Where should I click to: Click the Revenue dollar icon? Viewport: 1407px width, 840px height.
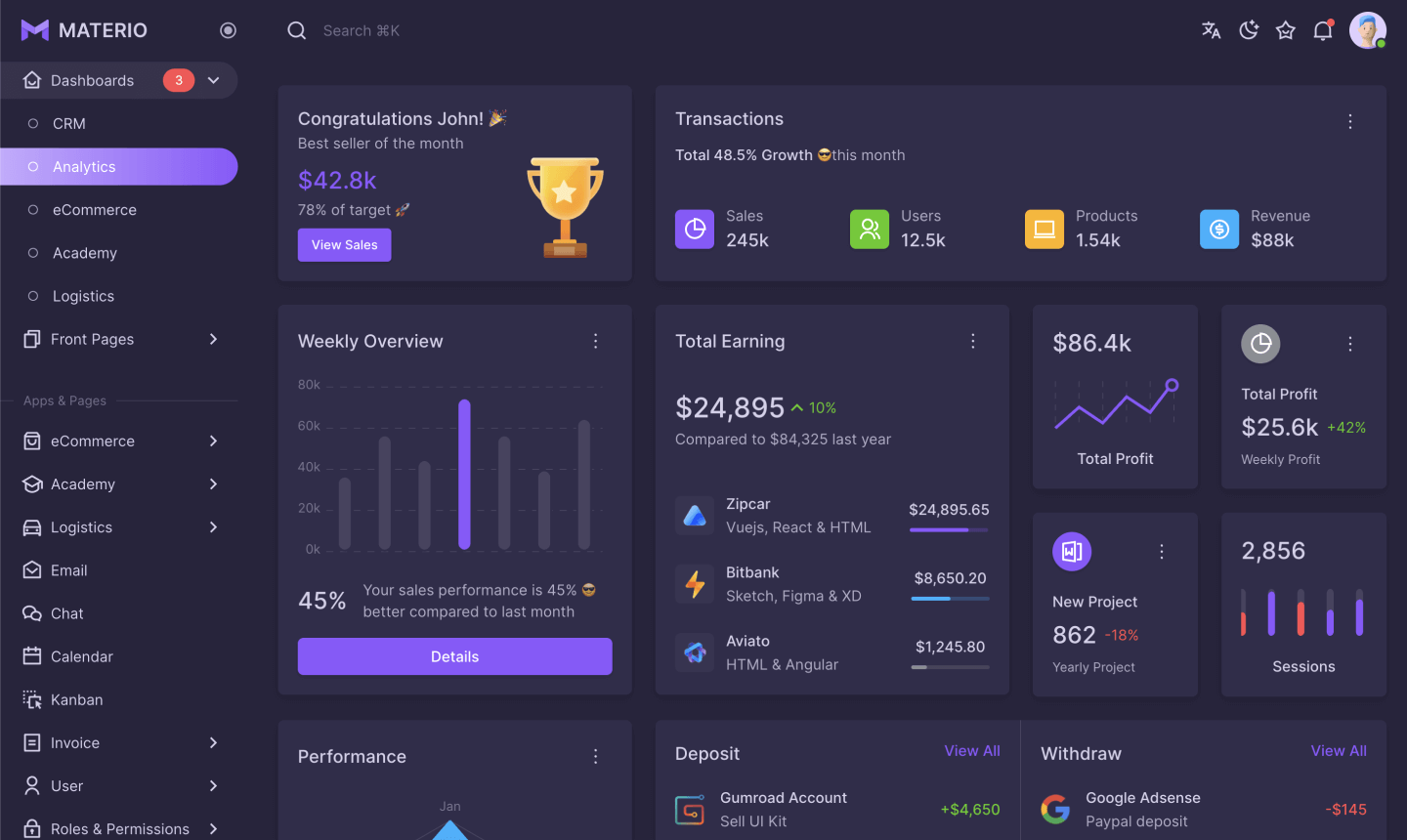click(1219, 229)
